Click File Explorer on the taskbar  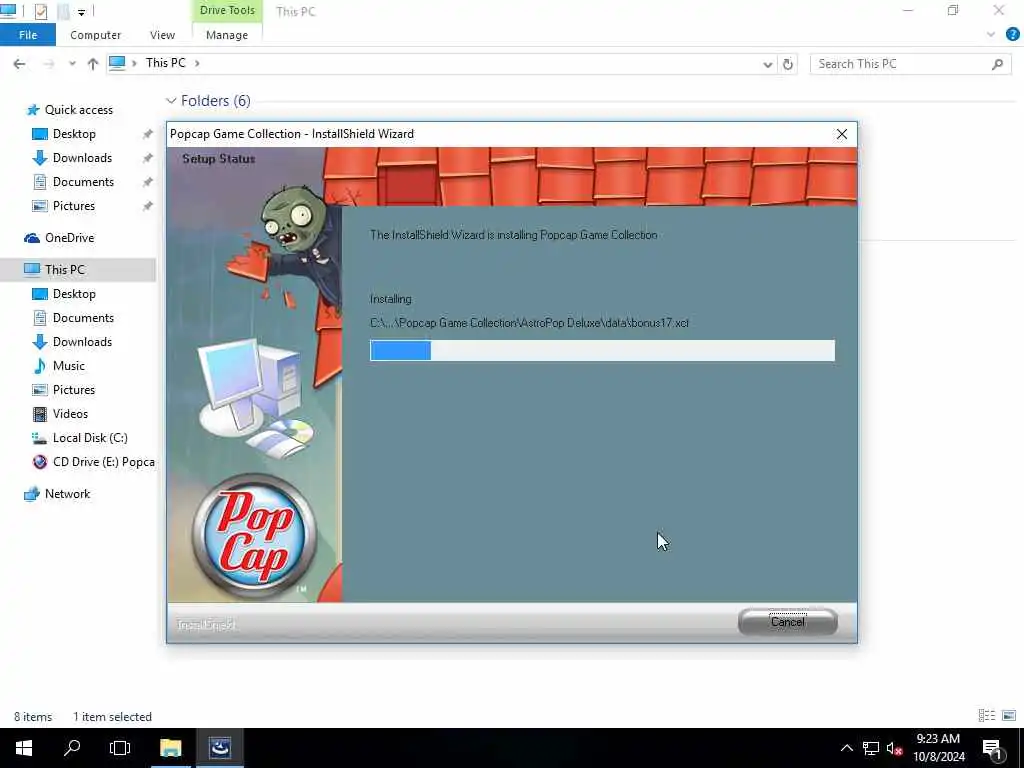[170, 748]
